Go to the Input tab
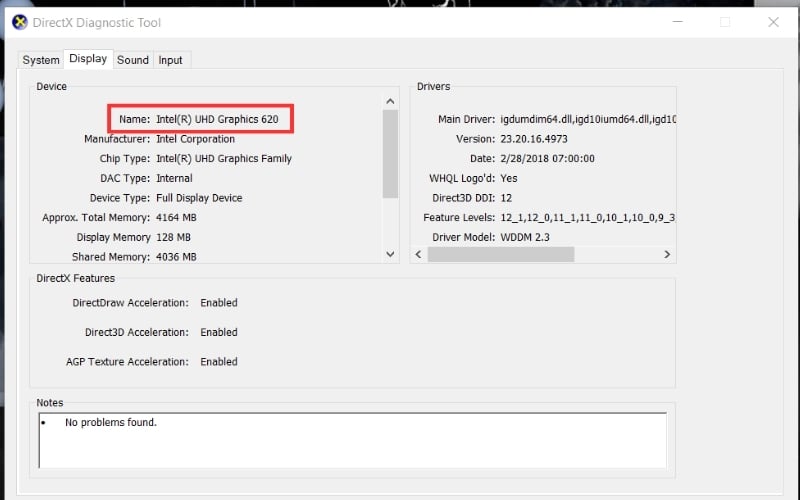800x500 pixels. click(x=171, y=60)
